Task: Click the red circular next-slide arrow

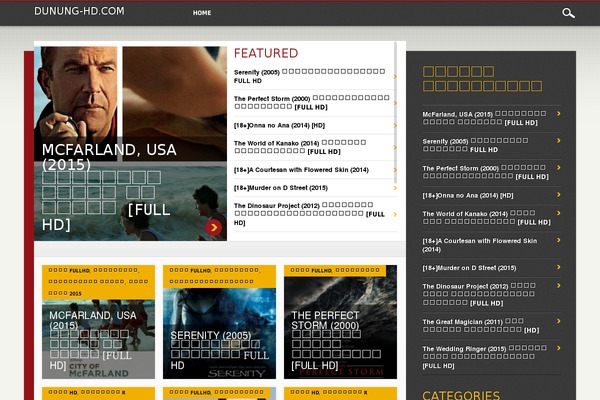Action: click(214, 227)
